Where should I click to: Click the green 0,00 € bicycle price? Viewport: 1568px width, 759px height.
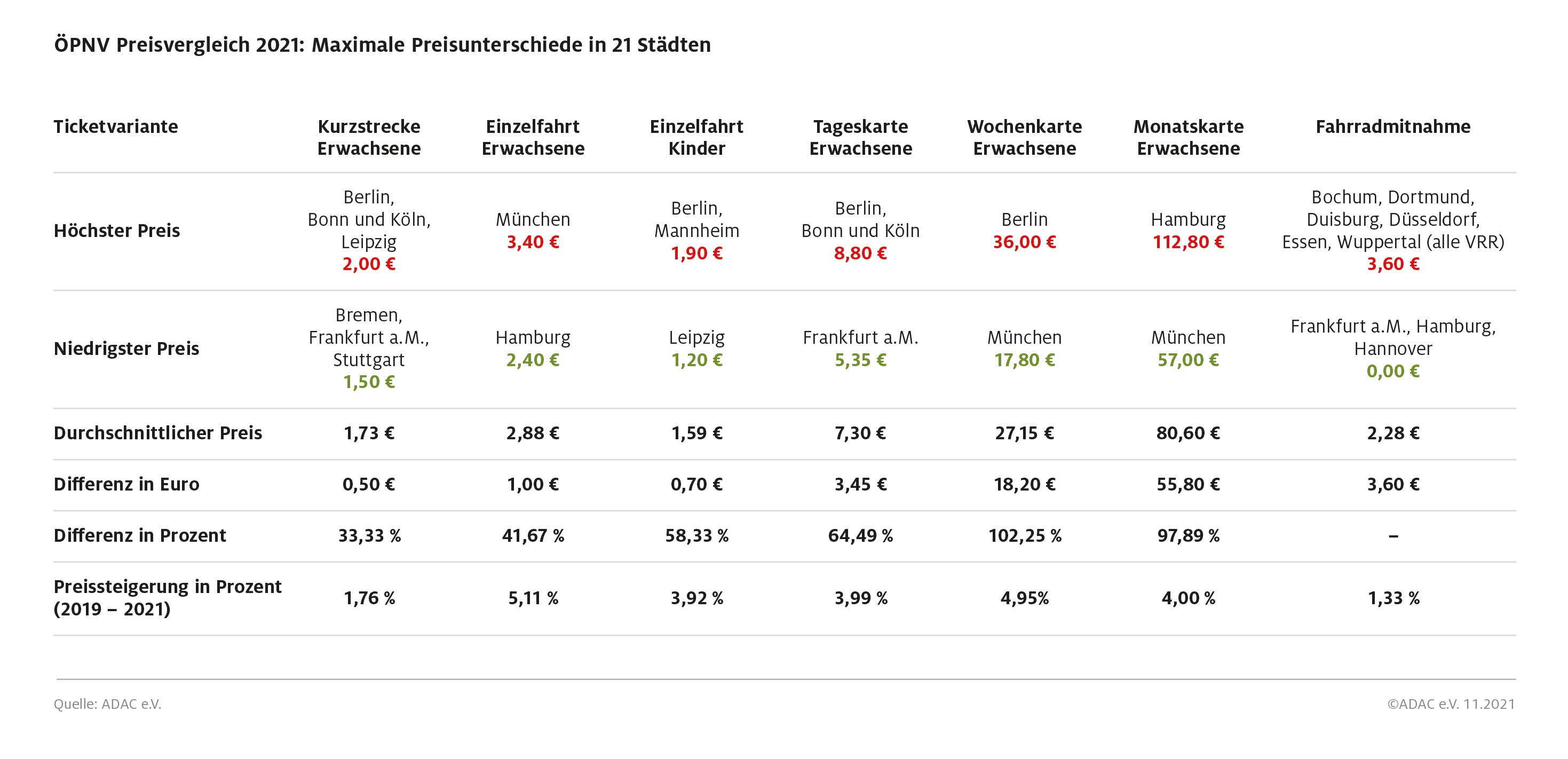pyautogui.click(x=1393, y=371)
